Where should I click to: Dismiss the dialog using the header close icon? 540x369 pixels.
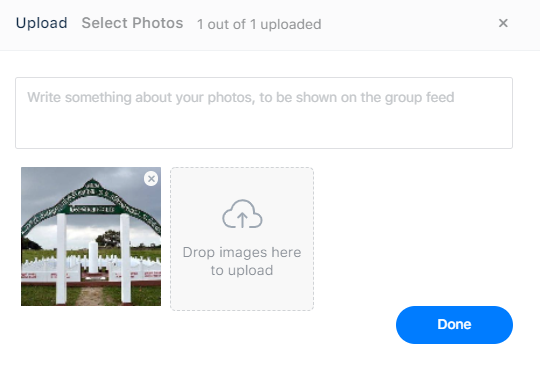click(x=503, y=23)
